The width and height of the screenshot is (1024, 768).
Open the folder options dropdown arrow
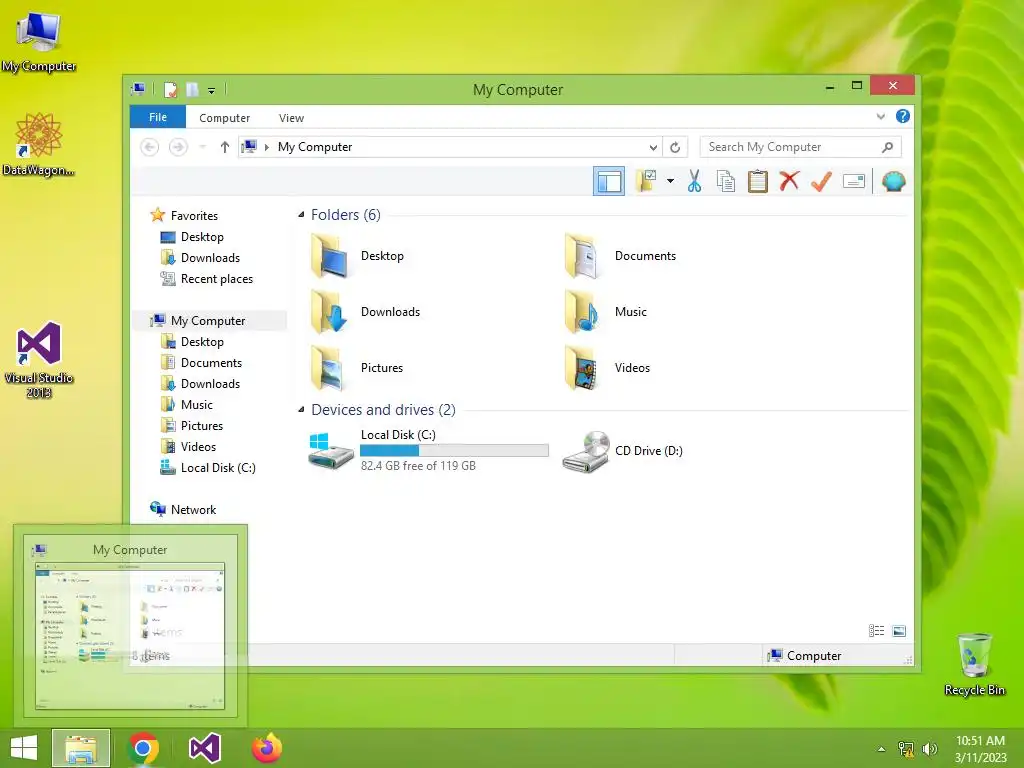coord(670,181)
